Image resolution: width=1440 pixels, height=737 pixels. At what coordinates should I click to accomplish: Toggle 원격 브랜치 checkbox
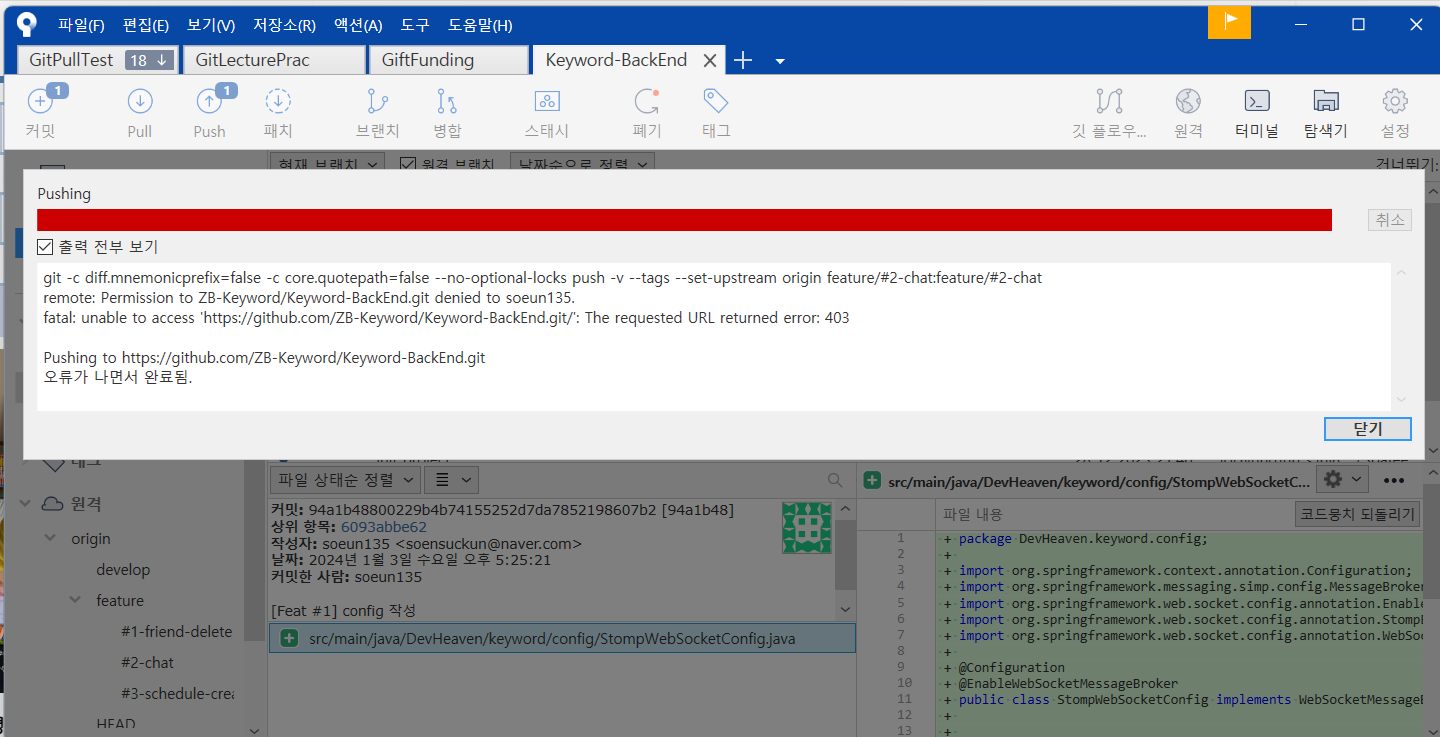[x=407, y=164]
